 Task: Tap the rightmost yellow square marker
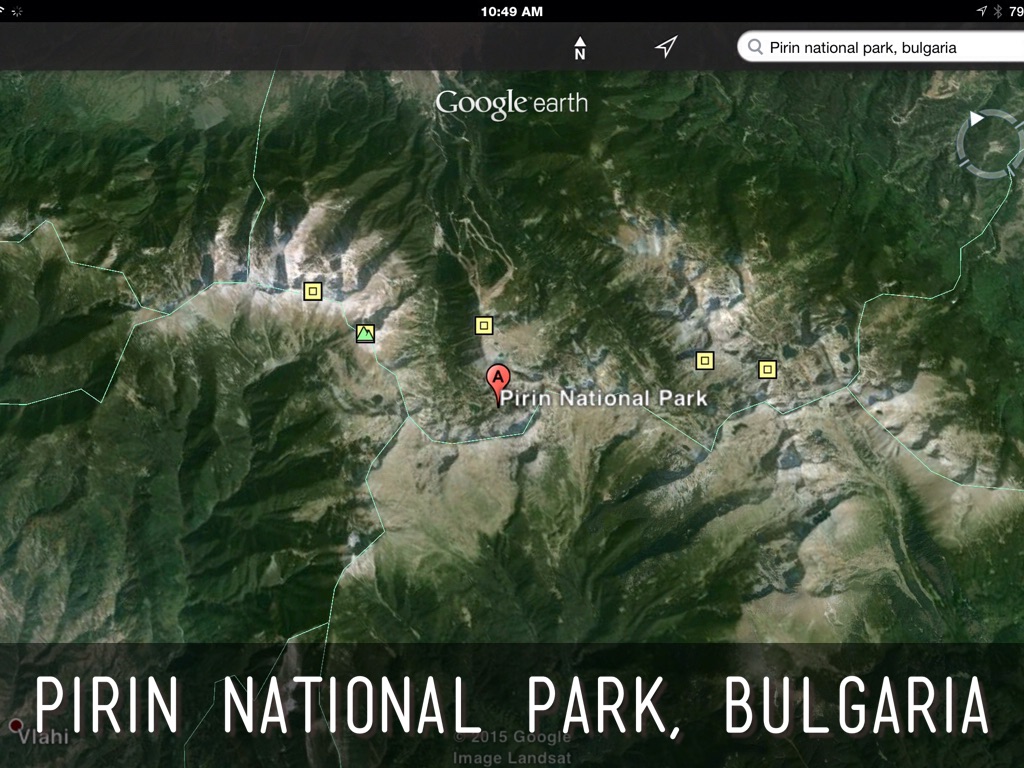(x=767, y=369)
